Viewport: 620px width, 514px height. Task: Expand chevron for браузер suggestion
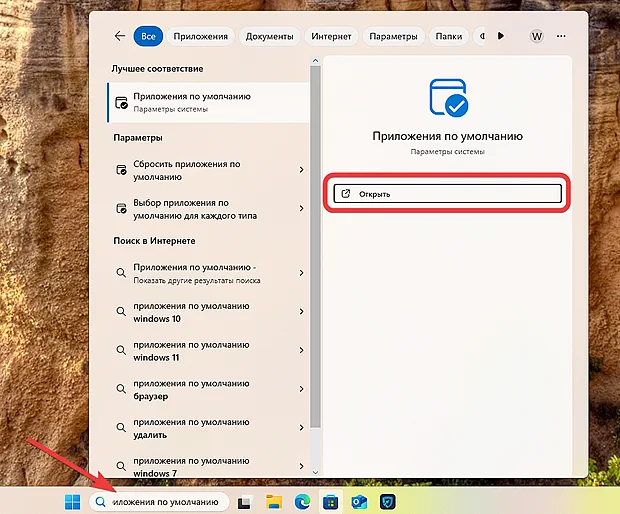point(301,389)
